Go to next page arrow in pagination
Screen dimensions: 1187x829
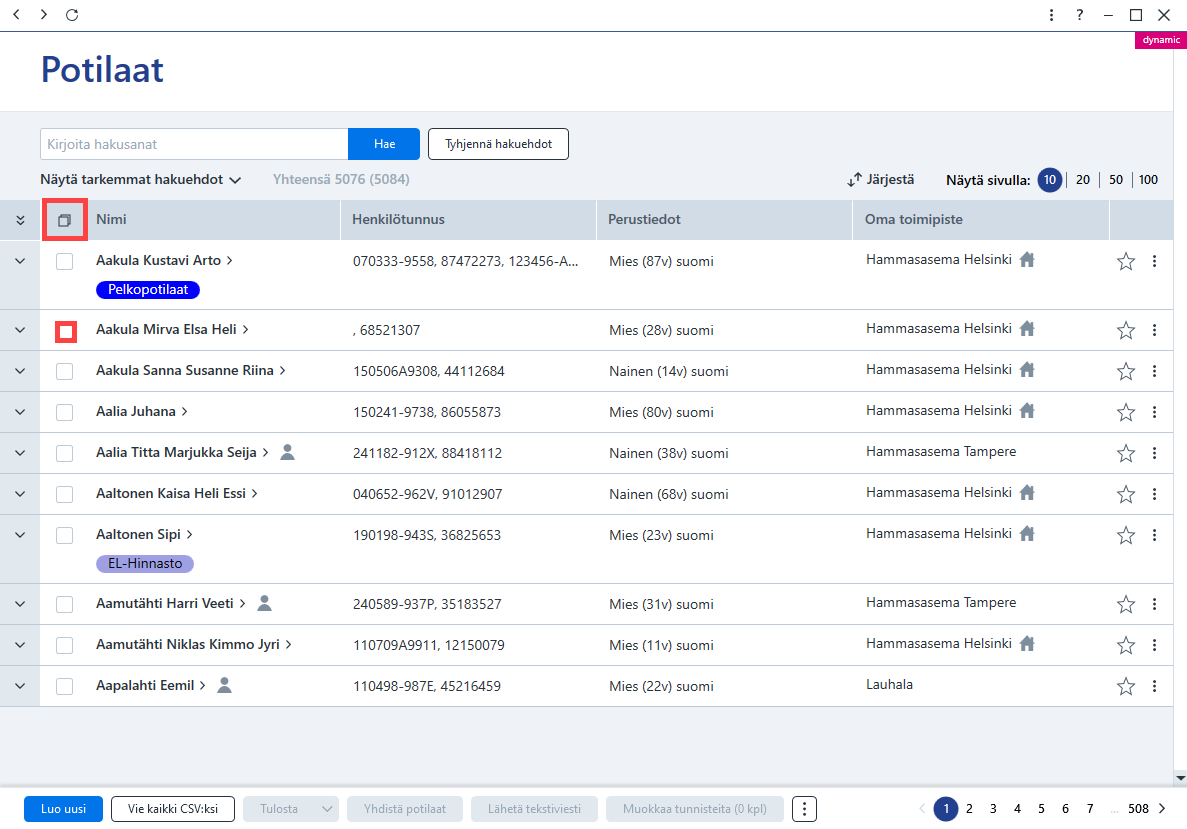tap(1162, 809)
